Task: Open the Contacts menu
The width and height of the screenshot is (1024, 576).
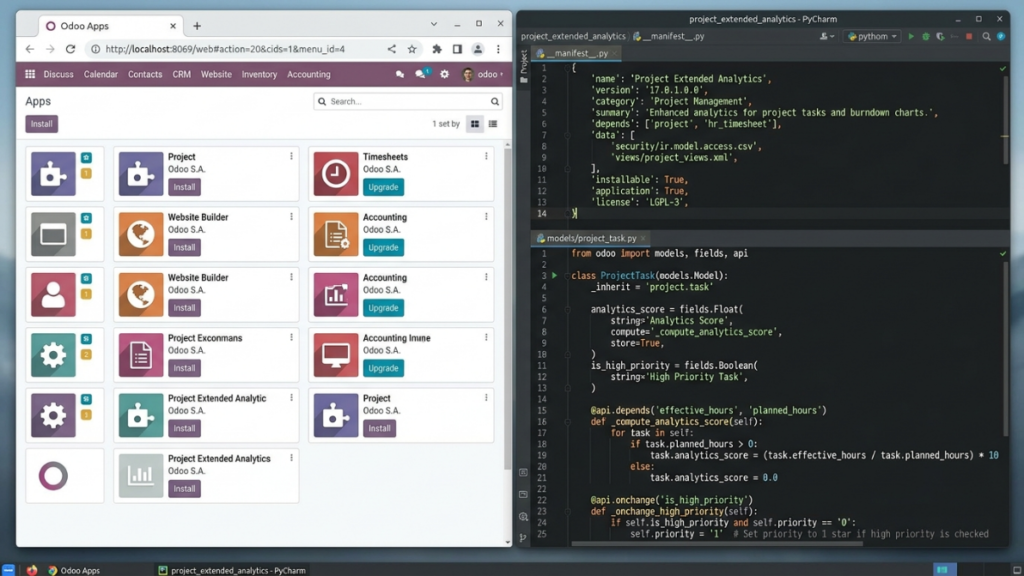Action: [145, 74]
